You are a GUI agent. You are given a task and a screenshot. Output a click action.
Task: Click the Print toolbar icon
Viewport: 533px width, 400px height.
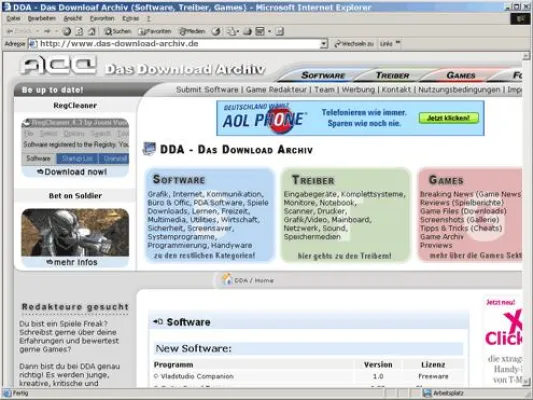click(x=247, y=32)
